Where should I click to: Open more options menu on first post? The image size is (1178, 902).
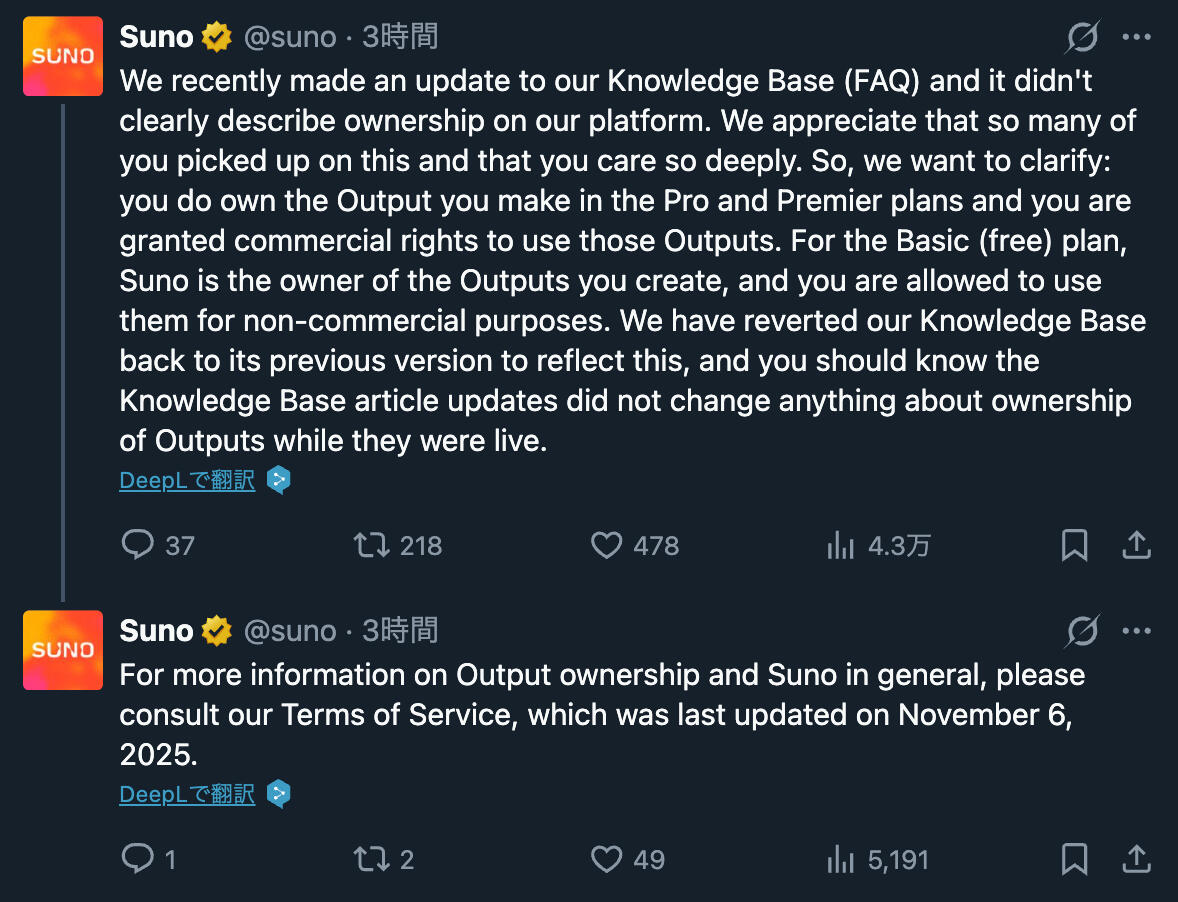1137,38
